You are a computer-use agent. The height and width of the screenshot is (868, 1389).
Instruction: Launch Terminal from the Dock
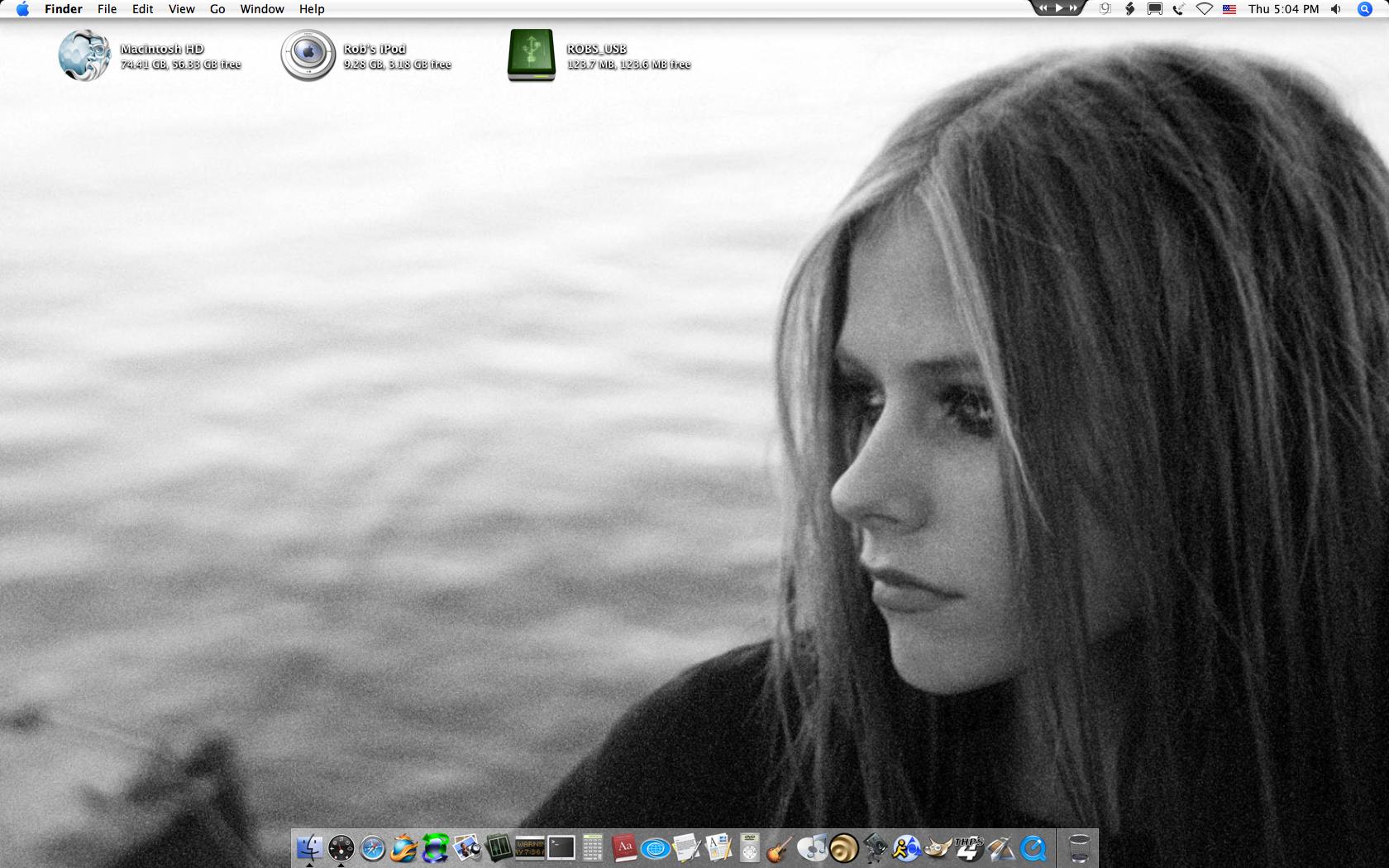pyautogui.click(x=561, y=848)
